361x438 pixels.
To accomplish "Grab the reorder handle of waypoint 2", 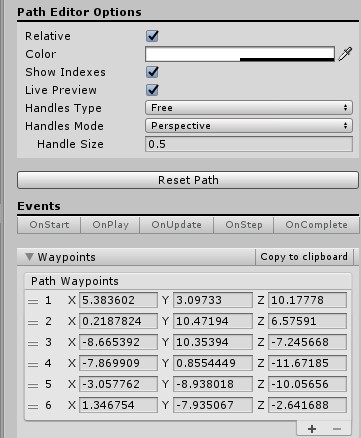I will click(33, 322).
